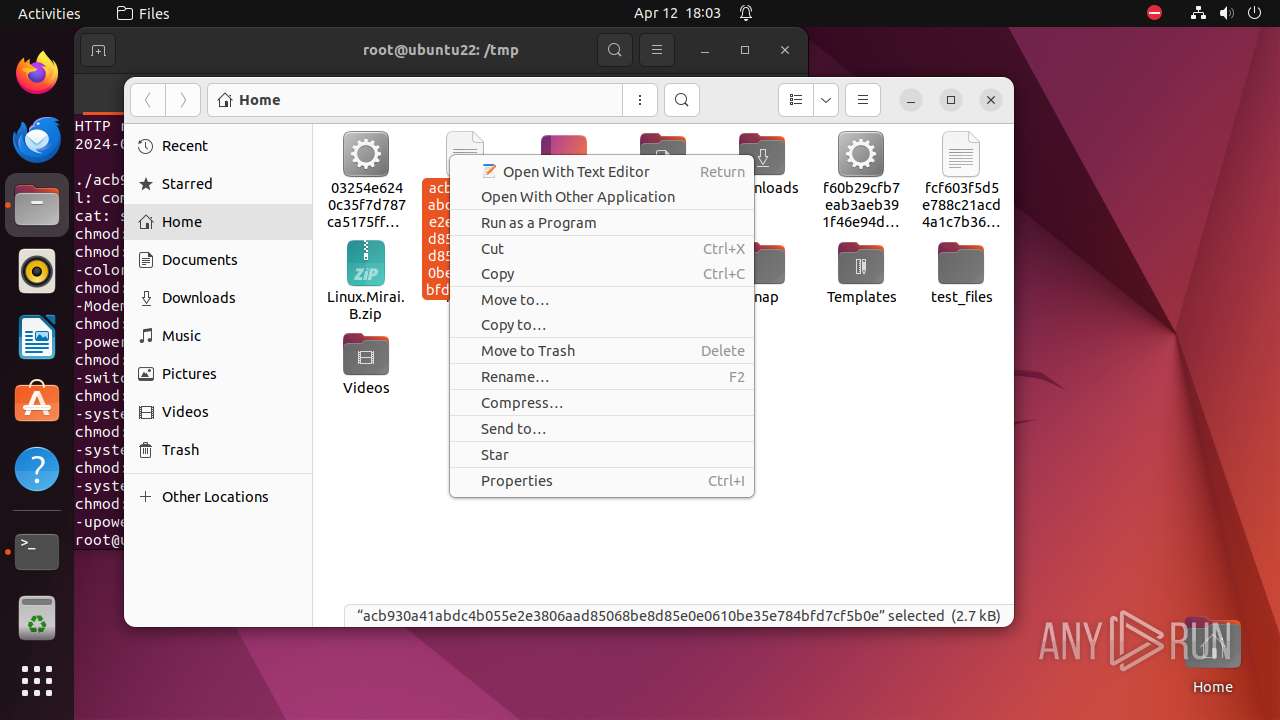Choose Open With Text Editor
1280x720 pixels.
tap(601, 172)
